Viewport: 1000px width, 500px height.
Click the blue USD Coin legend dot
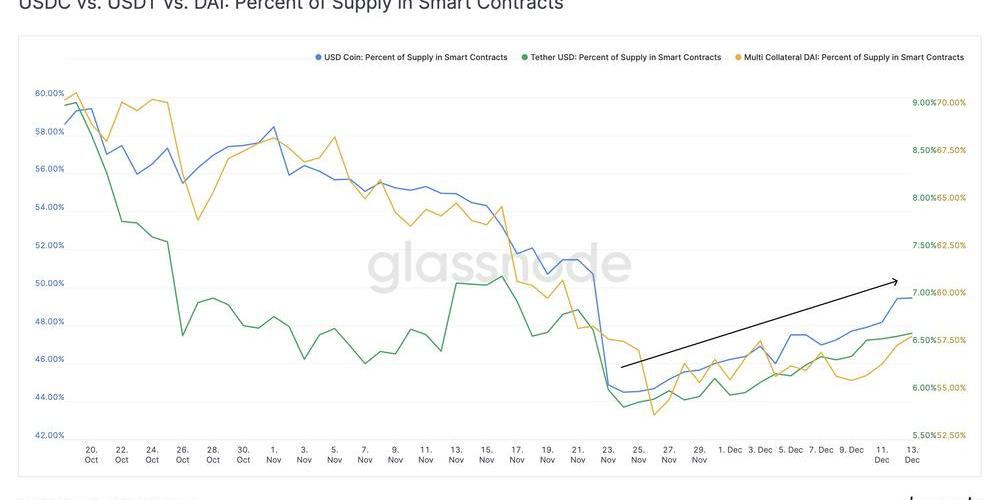click(318, 57)
